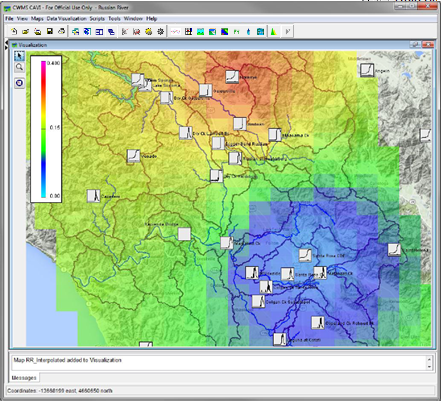
Task: Click the black gear toolbar icon
Action: pos(161,32)
